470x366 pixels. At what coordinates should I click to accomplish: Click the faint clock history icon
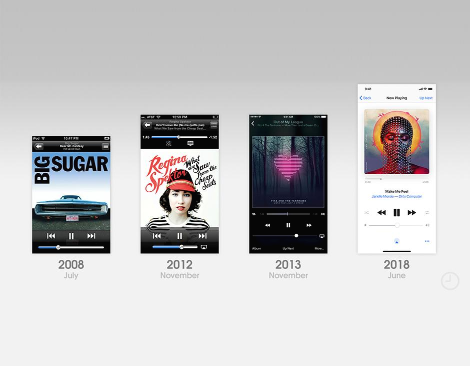click(x=450, y=281)
